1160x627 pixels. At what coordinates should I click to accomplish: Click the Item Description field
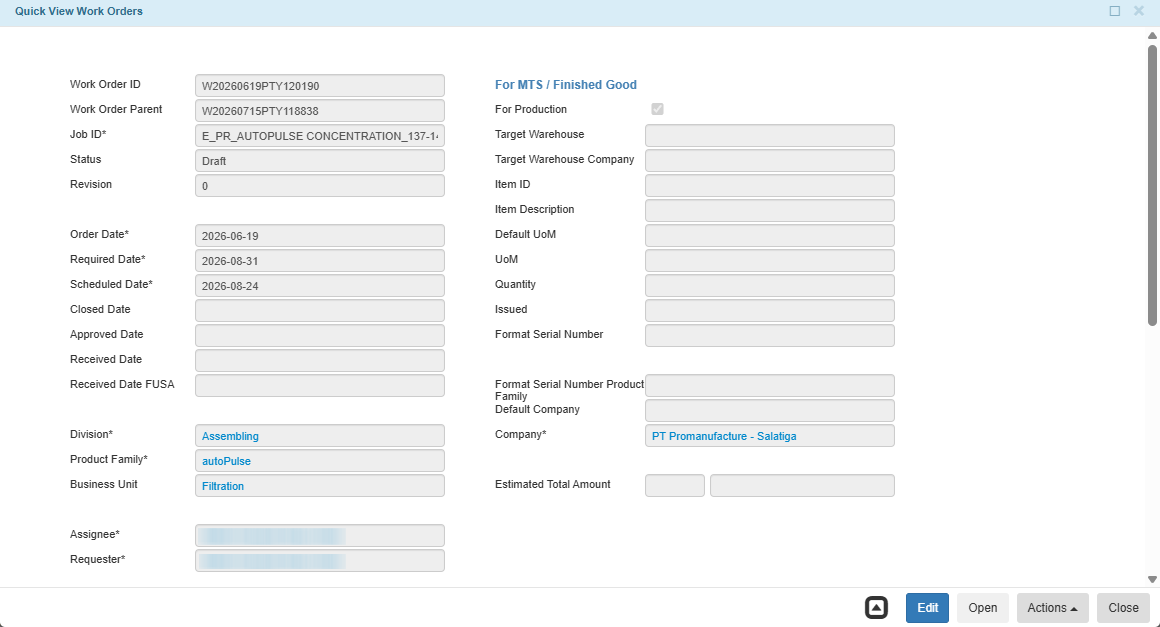pos(769,211)
